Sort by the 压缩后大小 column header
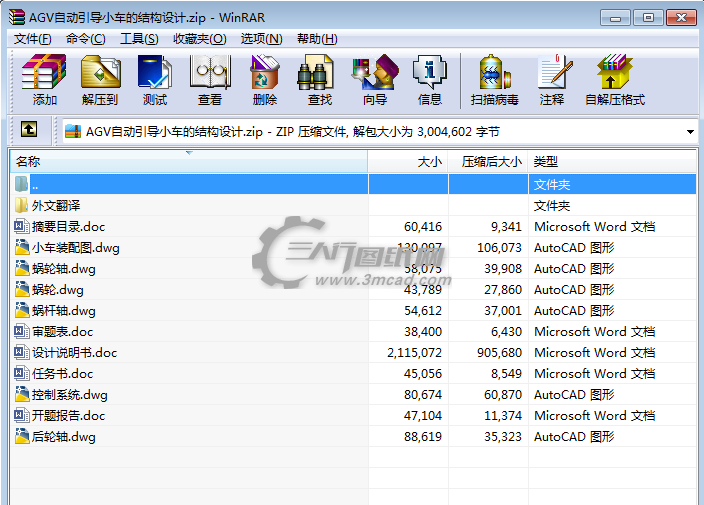The width and height of the screenshot is (704, 505). 488,162
